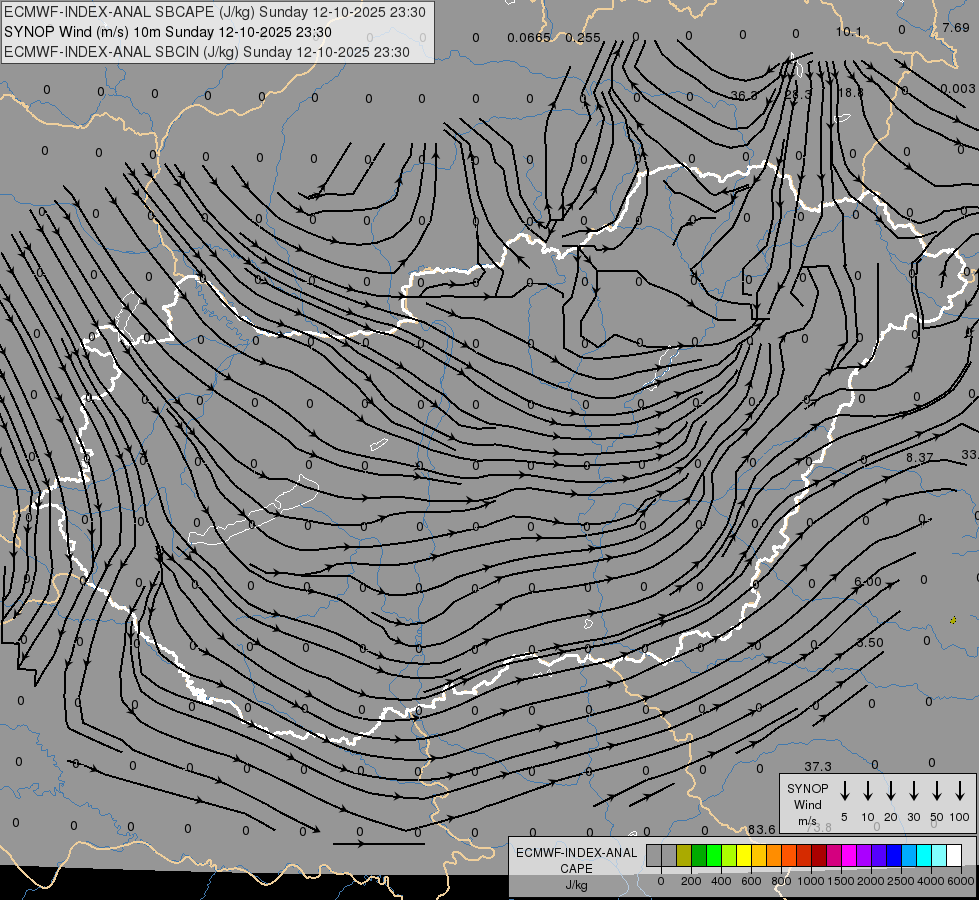Screen dimensions: 979x900
Task: Click the 200 tick on CAPE scale
Action: [x=691, y=881]
